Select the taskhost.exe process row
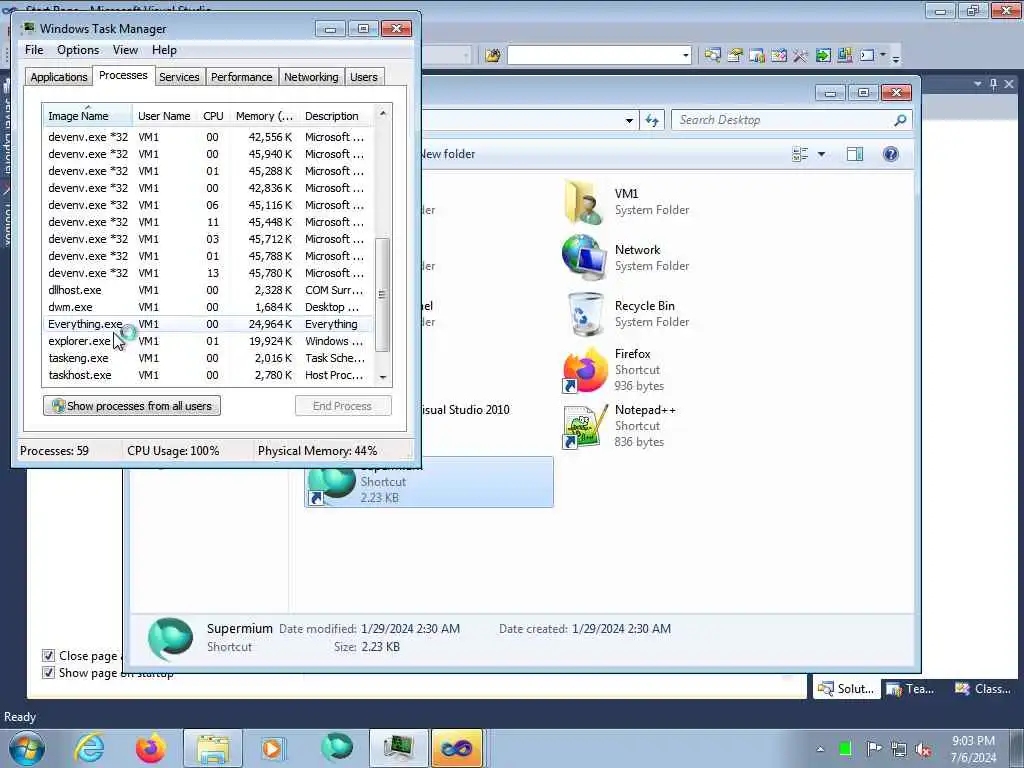 pos(208,375)
